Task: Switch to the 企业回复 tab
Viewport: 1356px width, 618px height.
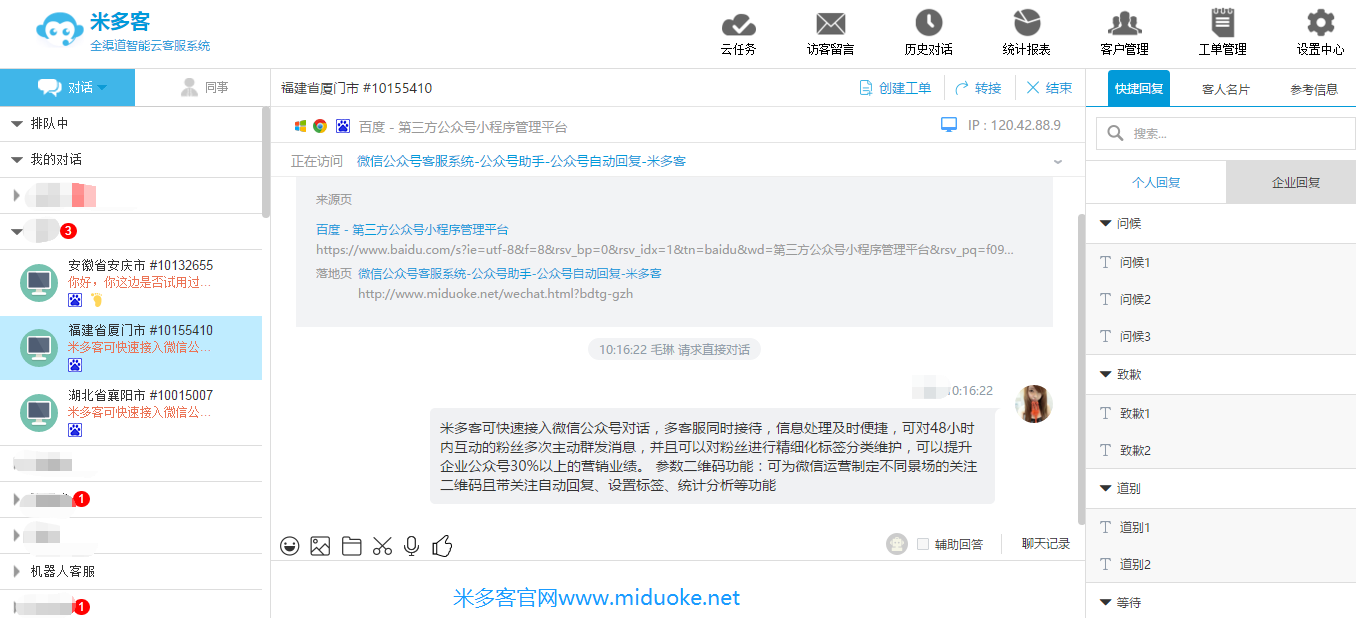Action: 1295,183
